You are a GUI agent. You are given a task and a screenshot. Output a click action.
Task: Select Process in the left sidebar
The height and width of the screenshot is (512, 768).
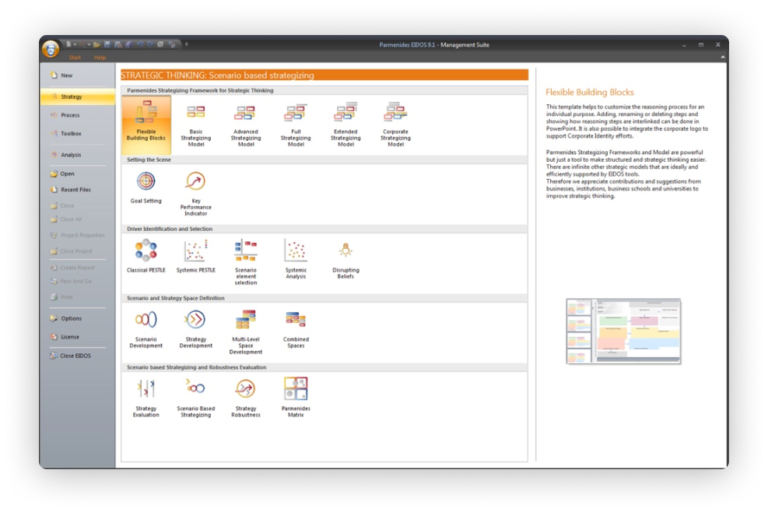pyautogui.click(x=70, y=115)
